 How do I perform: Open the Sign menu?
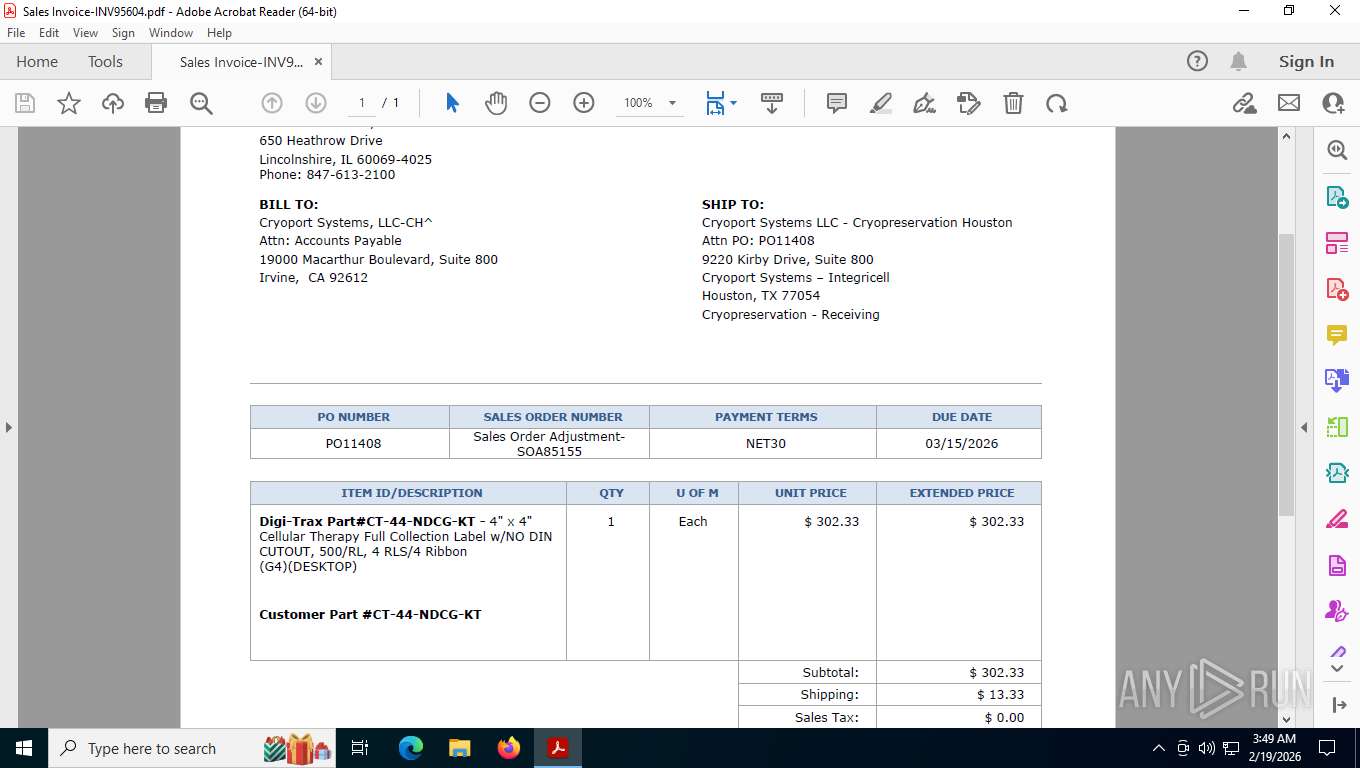point(123,33)
